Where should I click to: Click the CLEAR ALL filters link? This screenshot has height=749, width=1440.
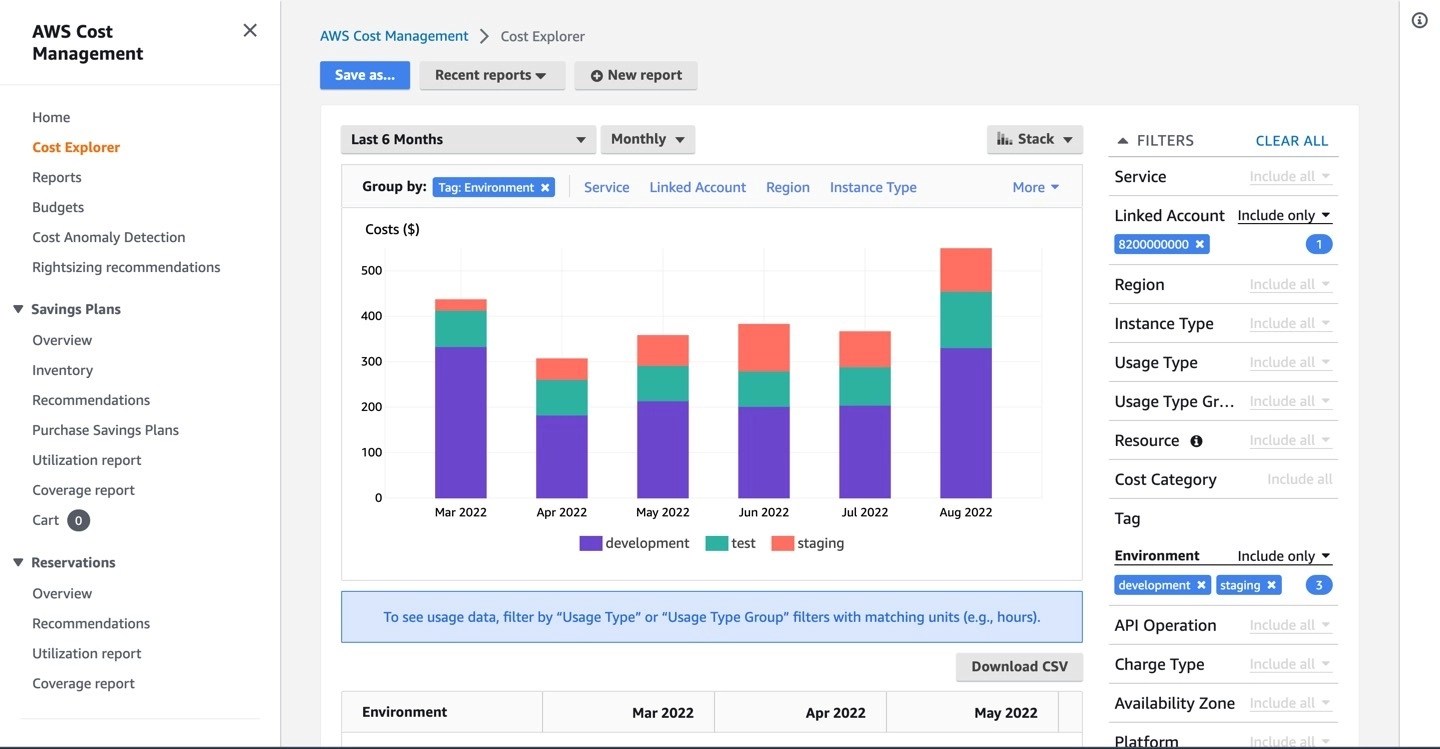coord(1291,140)
